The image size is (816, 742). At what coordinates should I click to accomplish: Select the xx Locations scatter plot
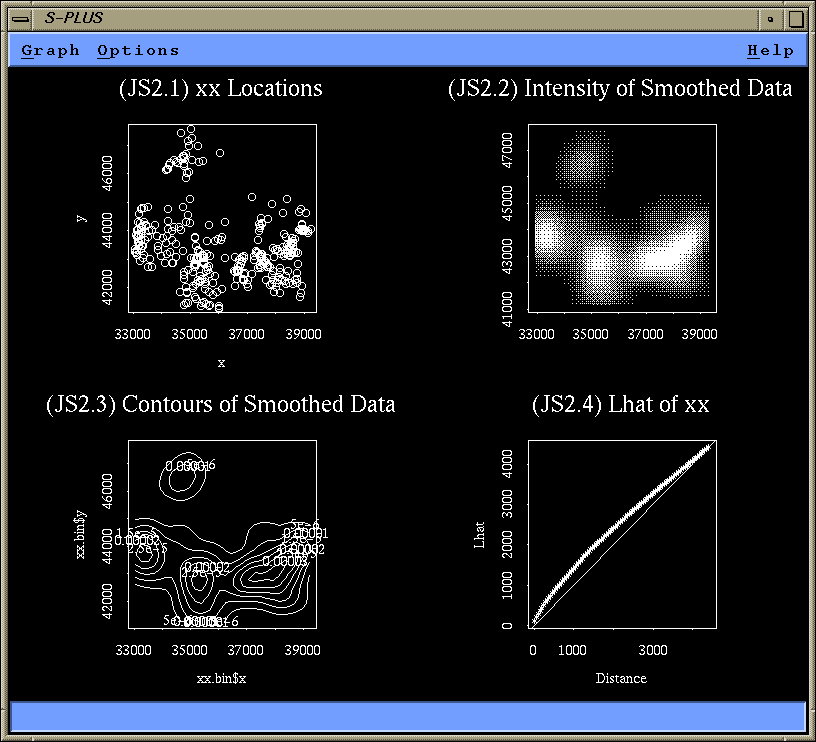pos(223,219)
